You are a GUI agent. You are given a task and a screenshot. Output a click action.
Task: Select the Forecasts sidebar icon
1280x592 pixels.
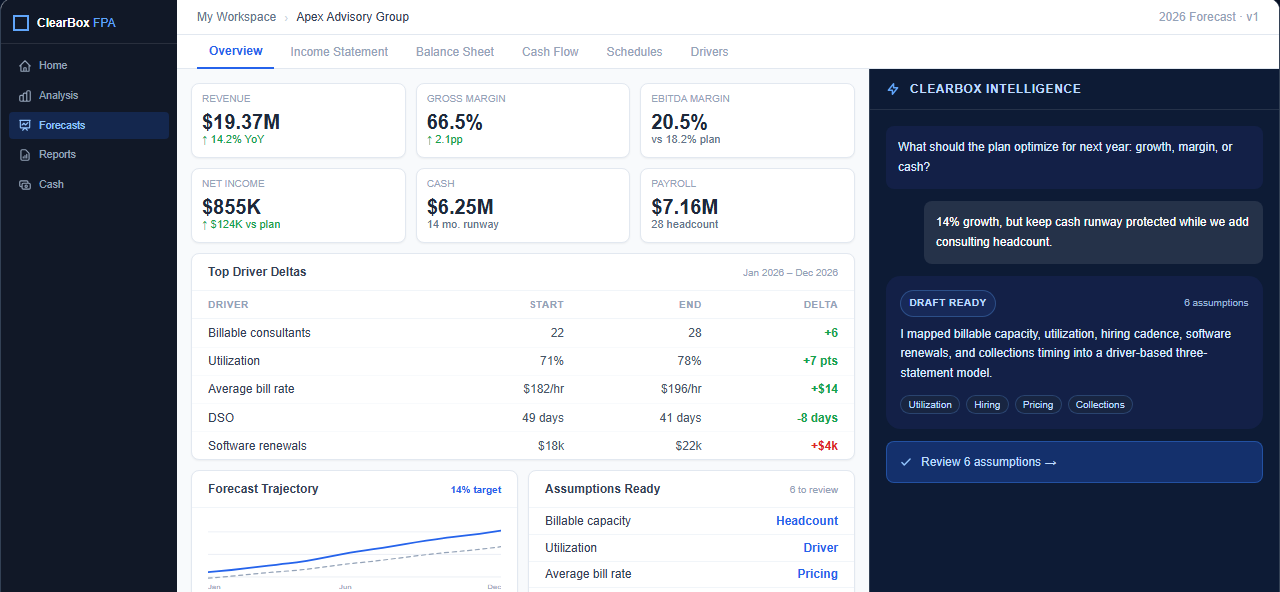click(25, 126)
